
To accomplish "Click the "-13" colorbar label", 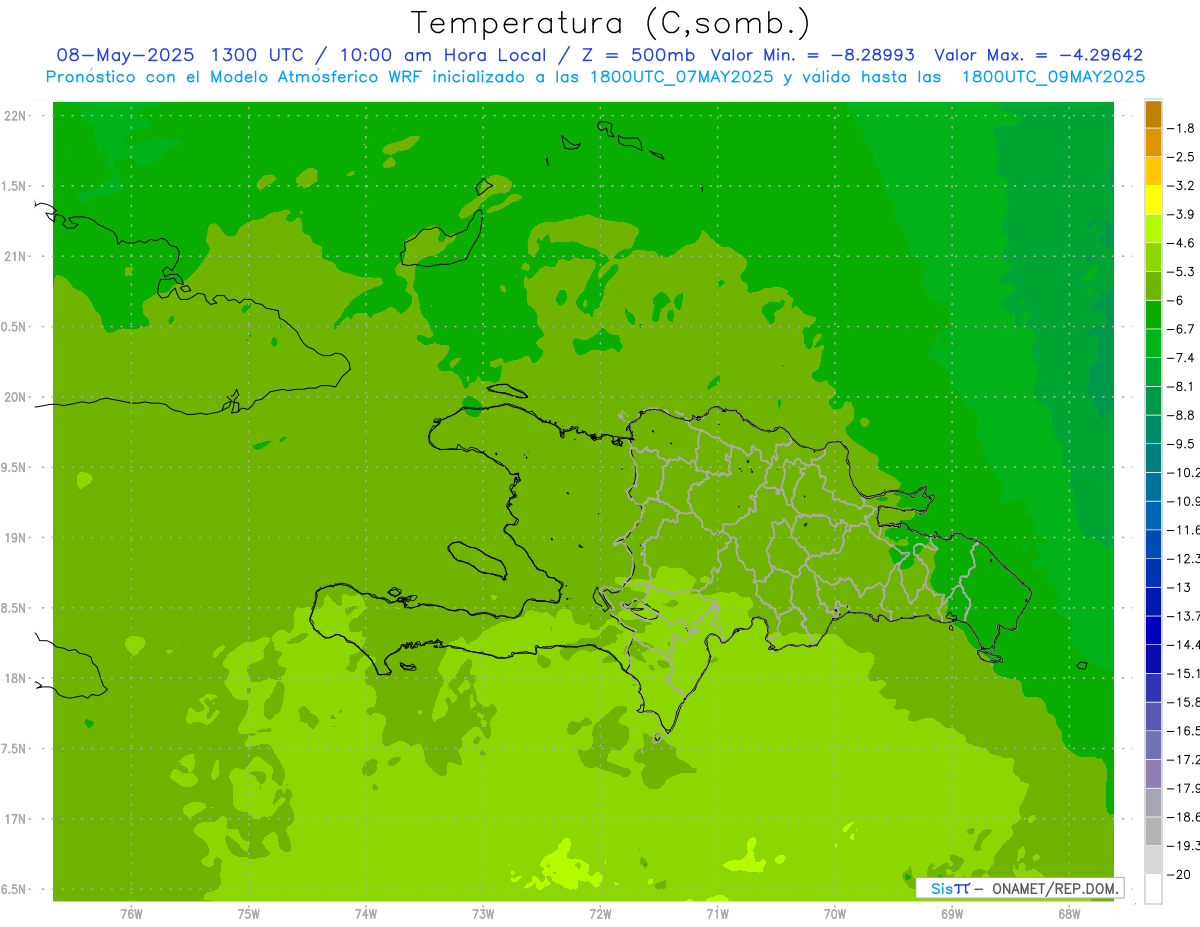I will [1178, 587].
